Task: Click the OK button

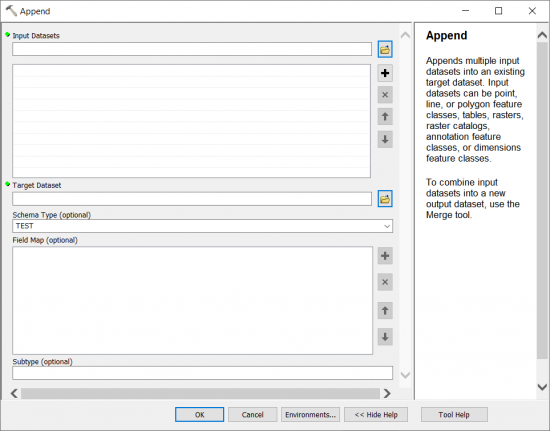Action: tap(199, 415)
